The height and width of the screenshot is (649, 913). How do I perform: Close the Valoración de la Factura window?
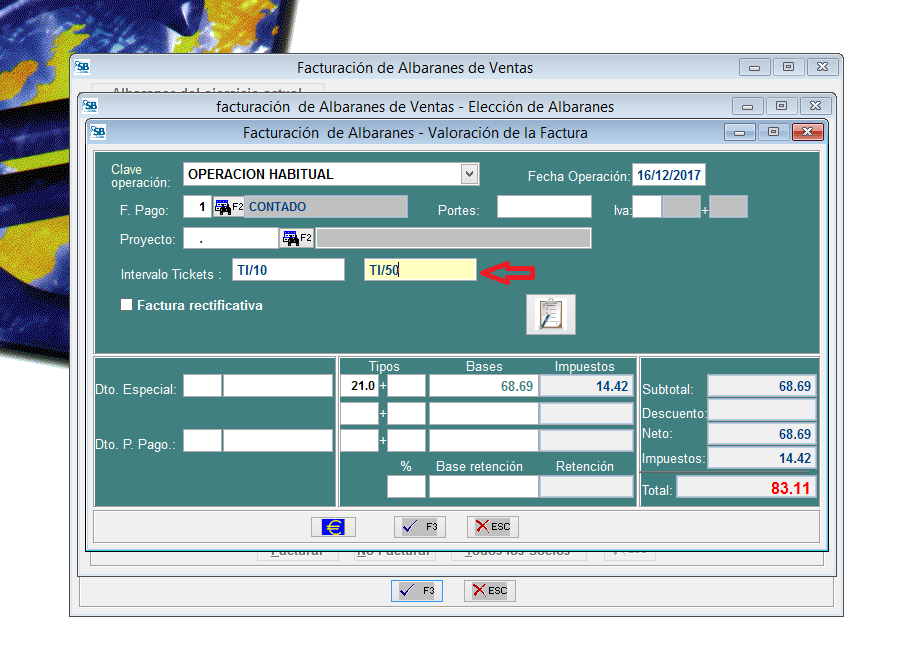805,133
